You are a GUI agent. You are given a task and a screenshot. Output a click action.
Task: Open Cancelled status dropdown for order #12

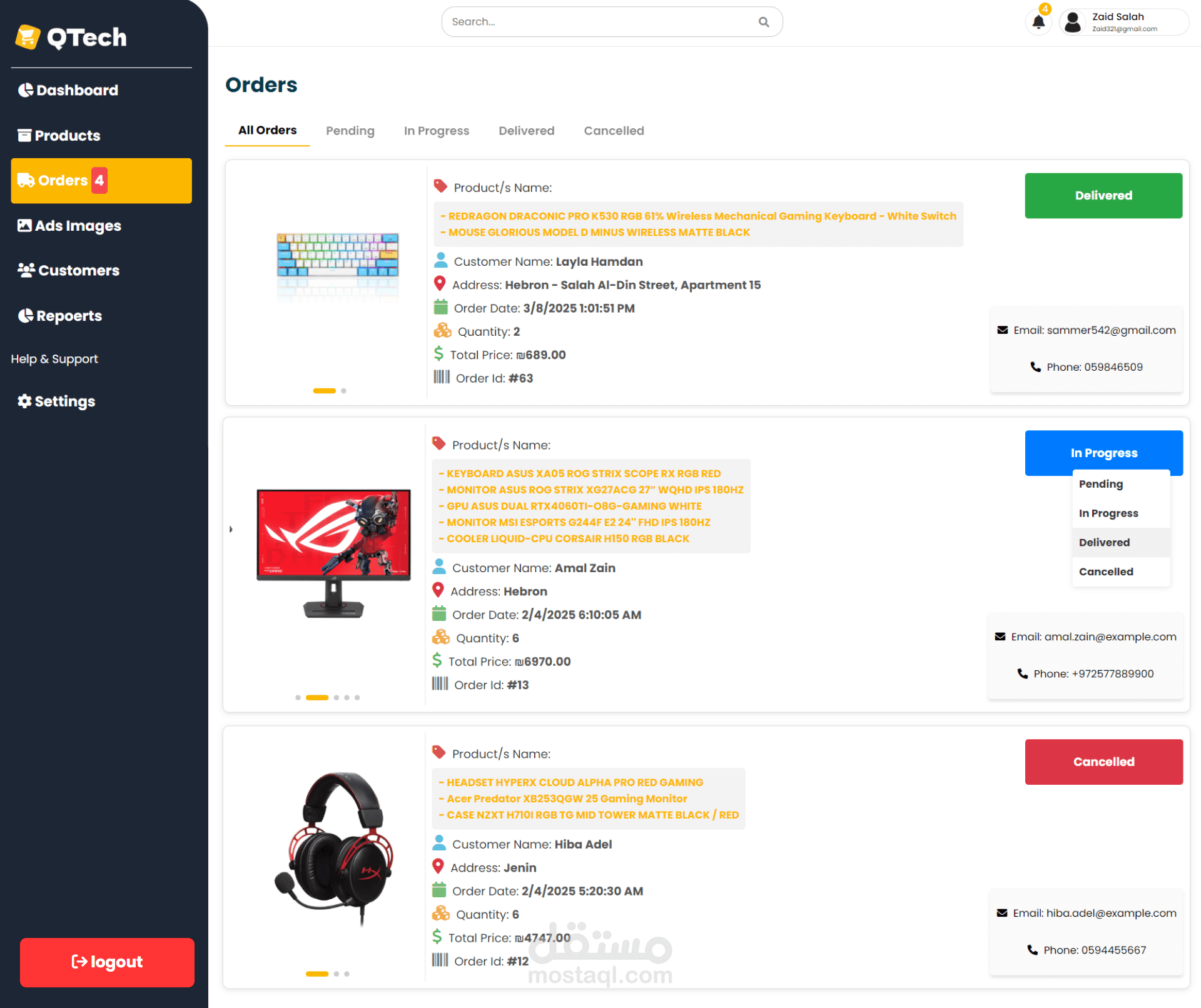1103,762
